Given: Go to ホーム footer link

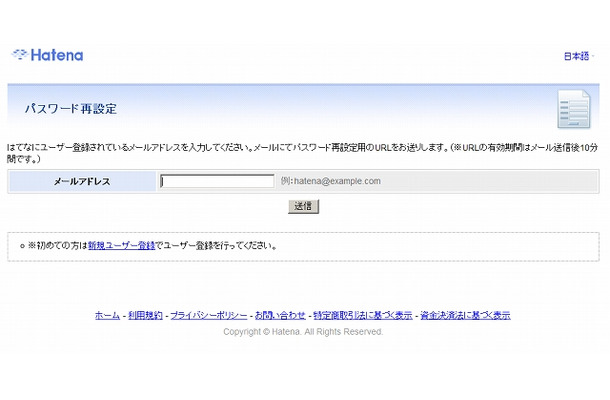Looking at the screenshot, I should point(107,315).
